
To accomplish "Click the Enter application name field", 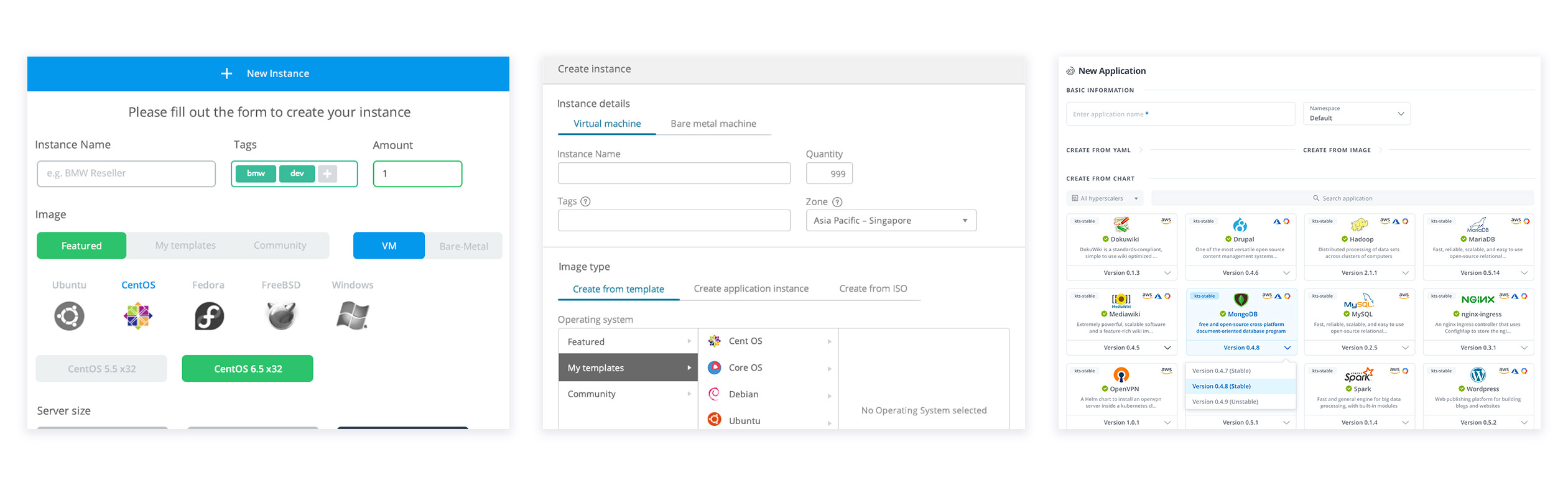I will coord(1181,114).
